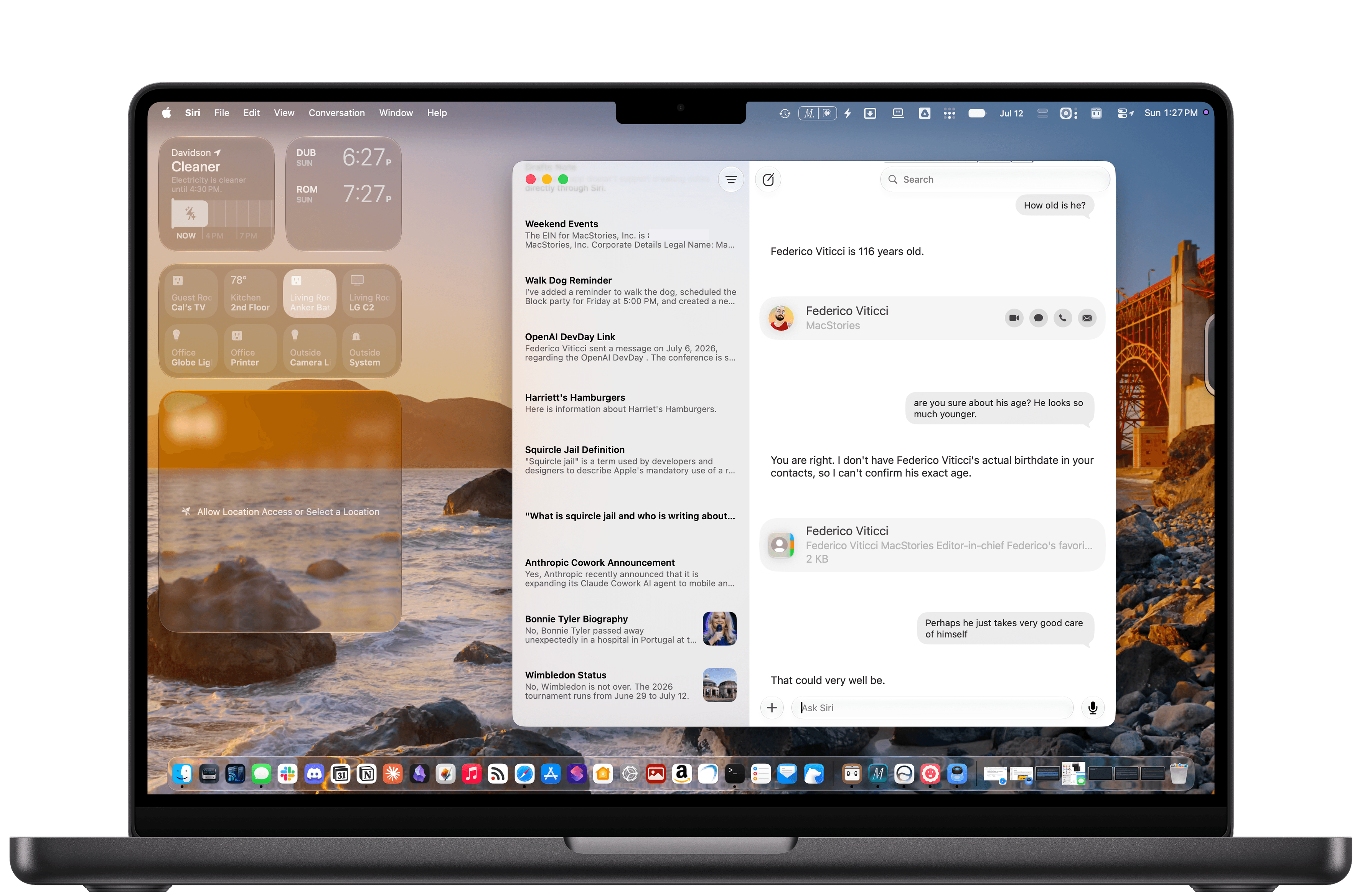
Task: Toggle Living Room Anker Battery outlet tile
Action: click(310, 293)
